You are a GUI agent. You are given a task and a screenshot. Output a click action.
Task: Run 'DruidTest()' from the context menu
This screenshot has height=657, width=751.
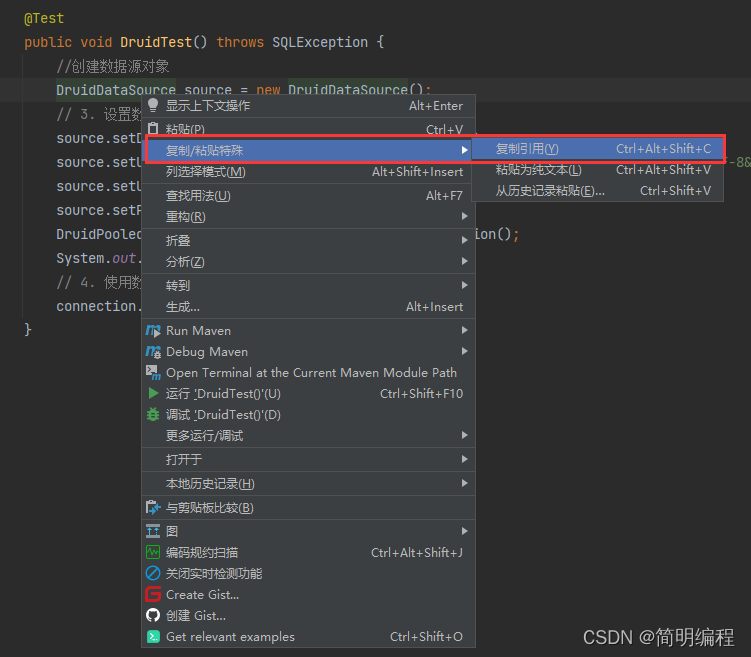[308, 394]
